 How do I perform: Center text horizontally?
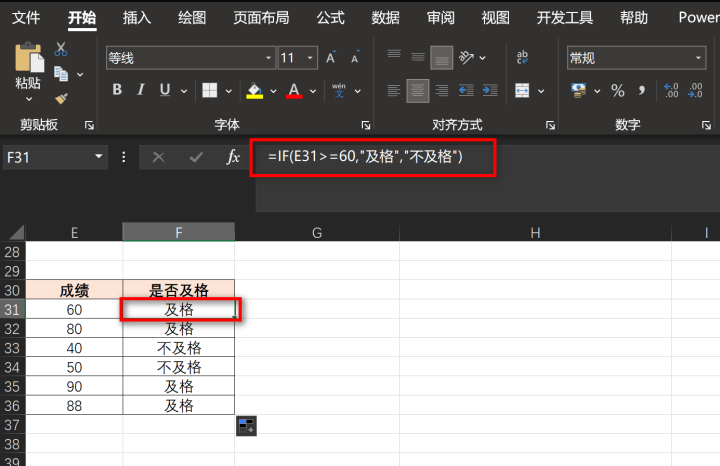418,90
